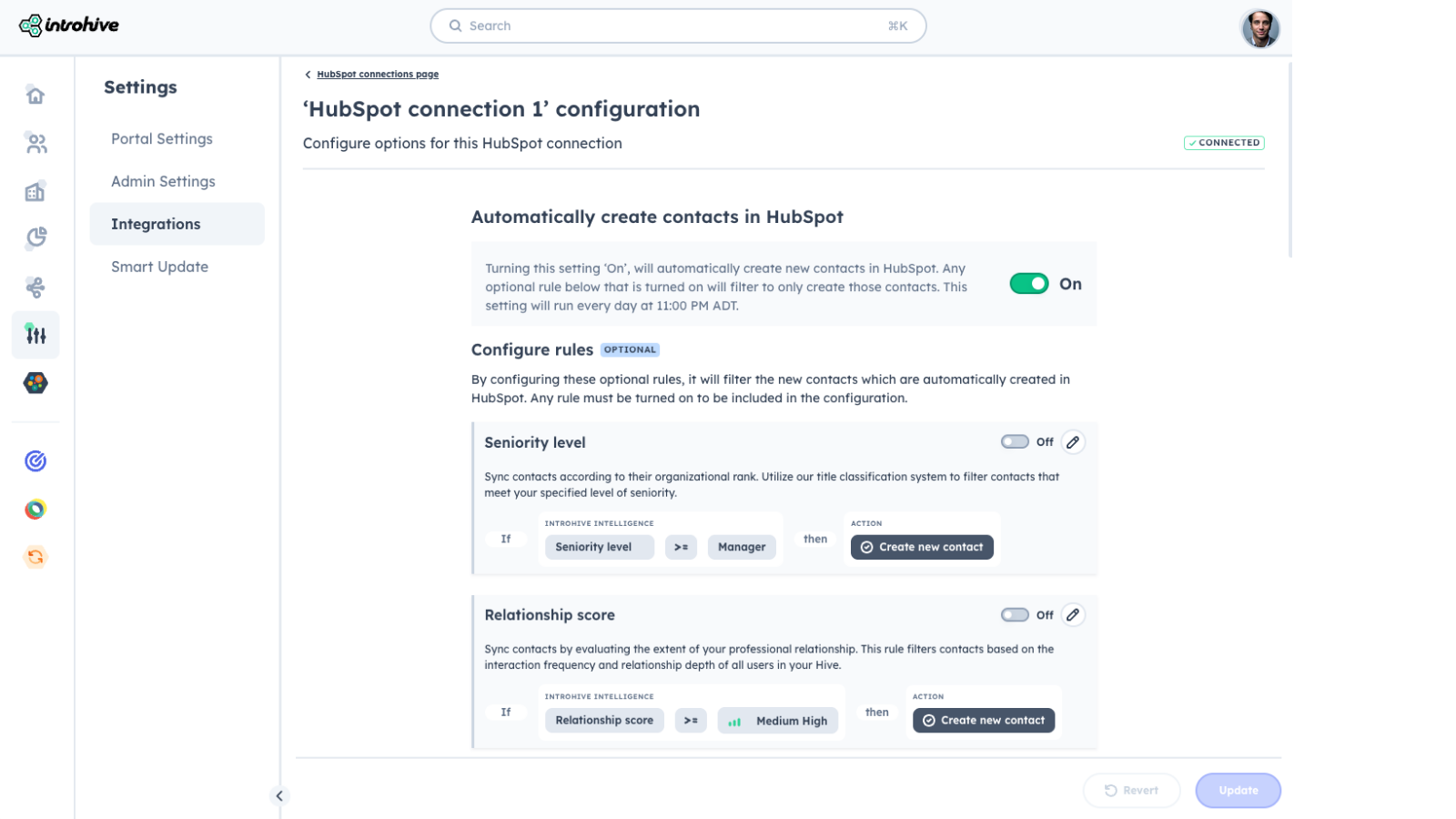Click the Search input field
The image size is (1456, 819).
tap(678, 26)
